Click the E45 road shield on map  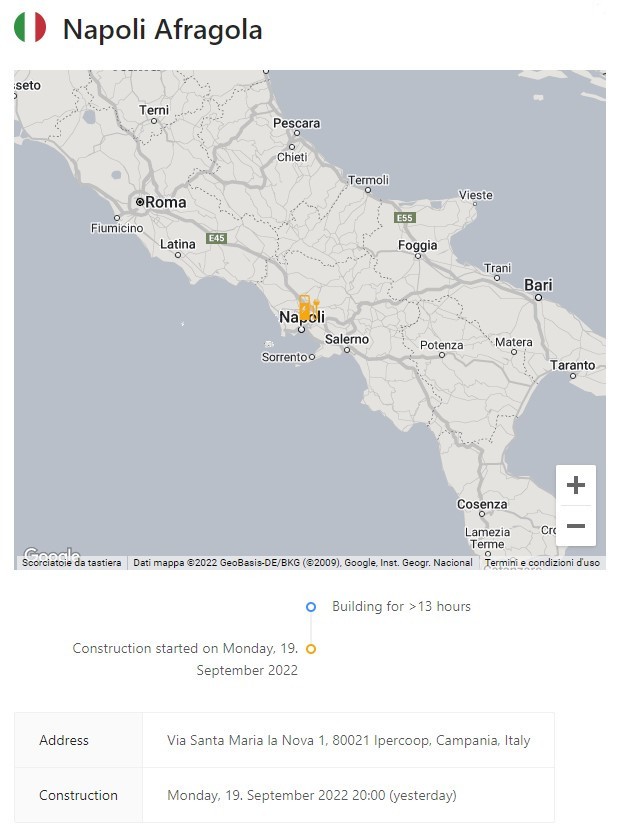click(217, 238)
